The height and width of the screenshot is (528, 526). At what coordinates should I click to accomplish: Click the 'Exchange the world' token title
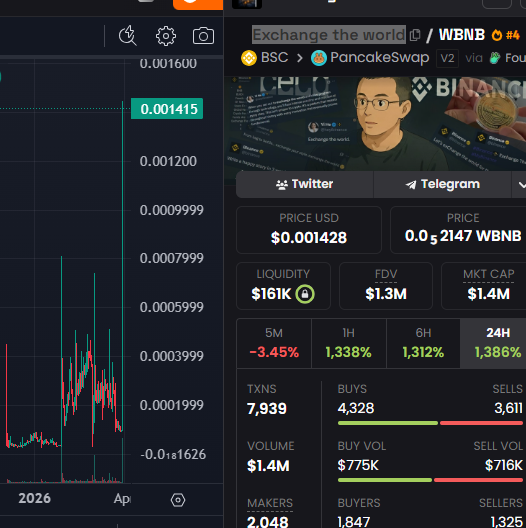[x=329, y=35]
